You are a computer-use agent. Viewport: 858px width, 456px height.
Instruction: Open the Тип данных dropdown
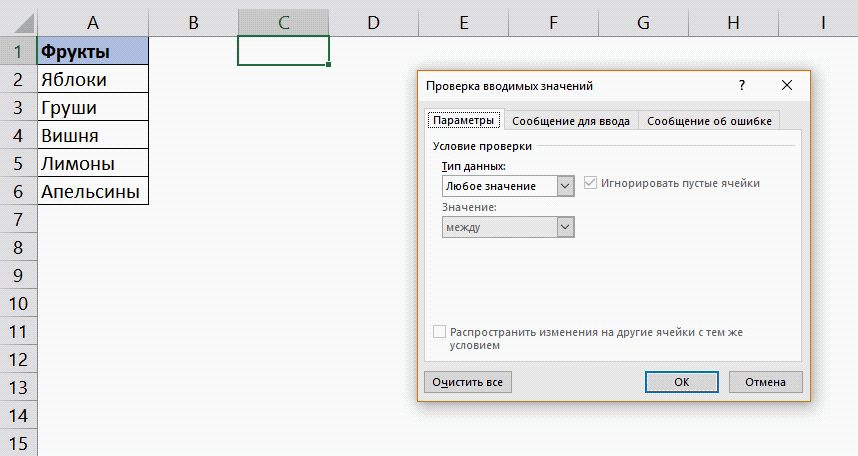565,186
